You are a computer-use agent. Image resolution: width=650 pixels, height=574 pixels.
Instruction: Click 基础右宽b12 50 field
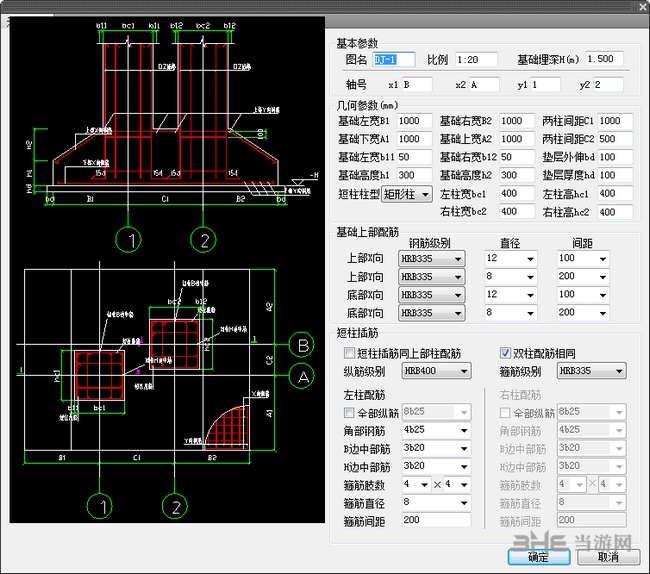pyautogui.click(x=517, y=157)
